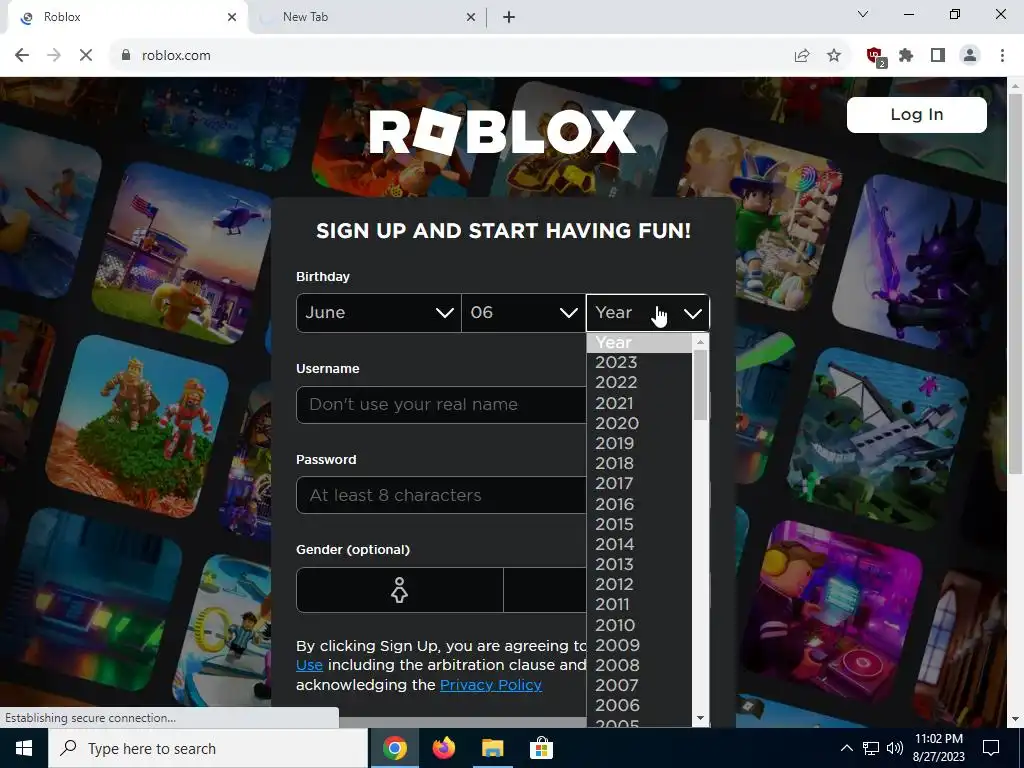Choose 2016 from the year list
Image resolution: width=1024 pixels, height=768 pixels.
(x=639, y=504)
